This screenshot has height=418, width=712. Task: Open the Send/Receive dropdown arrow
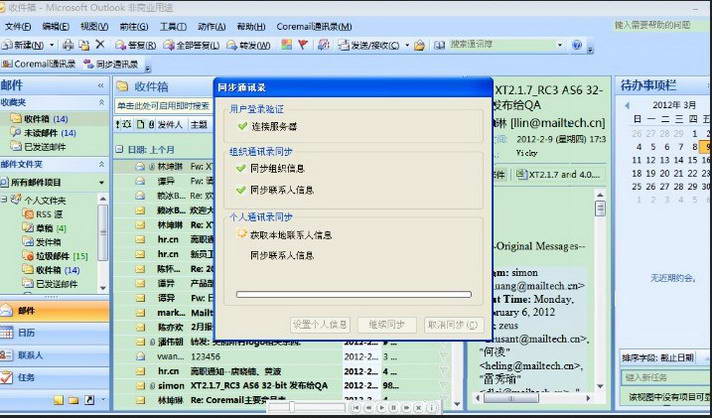407,45
